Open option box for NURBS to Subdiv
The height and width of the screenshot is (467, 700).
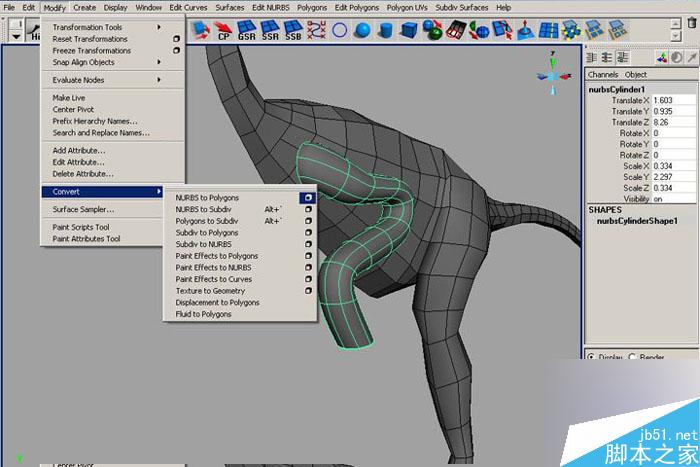tap(308, 209)
